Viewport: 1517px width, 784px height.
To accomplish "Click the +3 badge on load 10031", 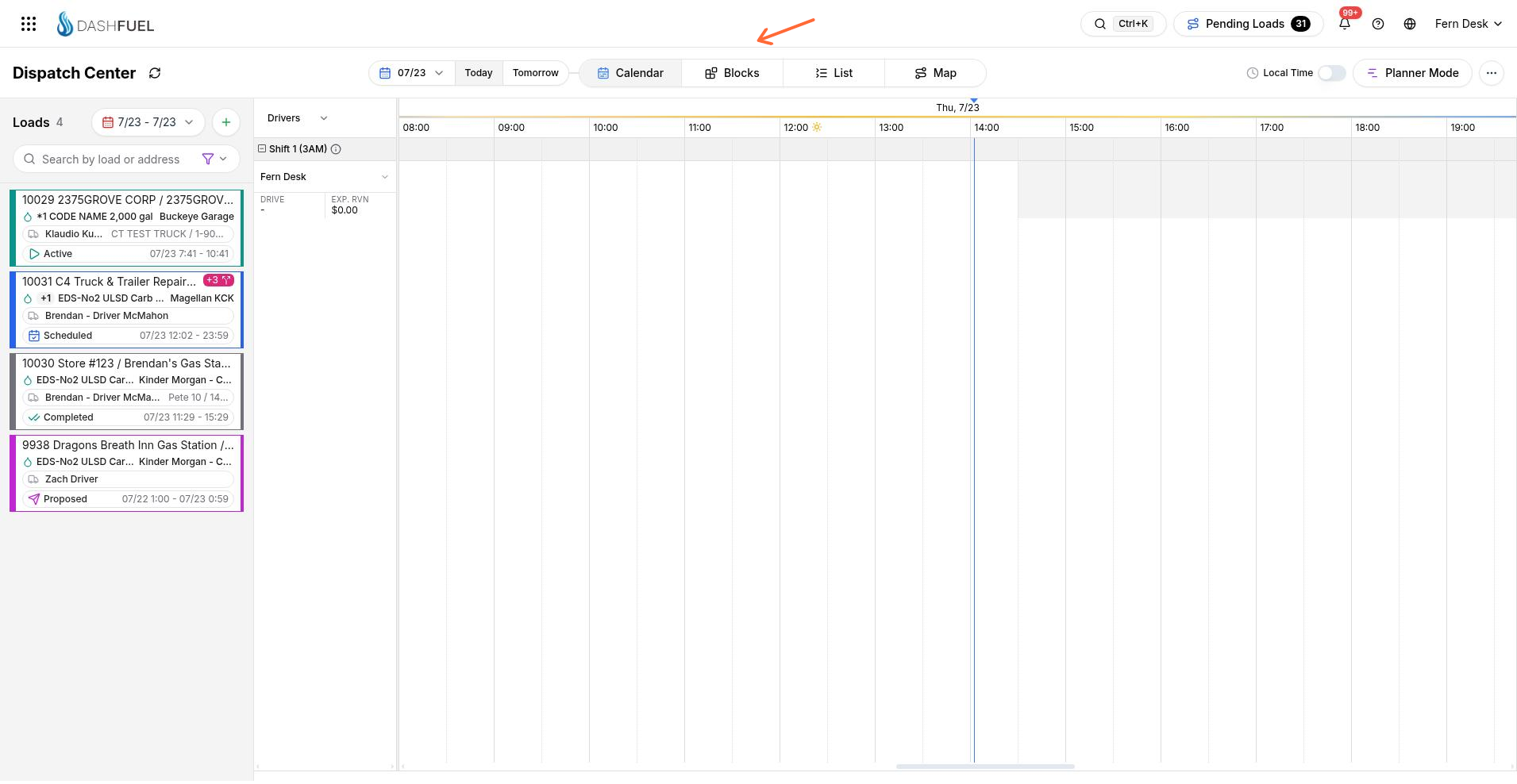I will [218, 280].
